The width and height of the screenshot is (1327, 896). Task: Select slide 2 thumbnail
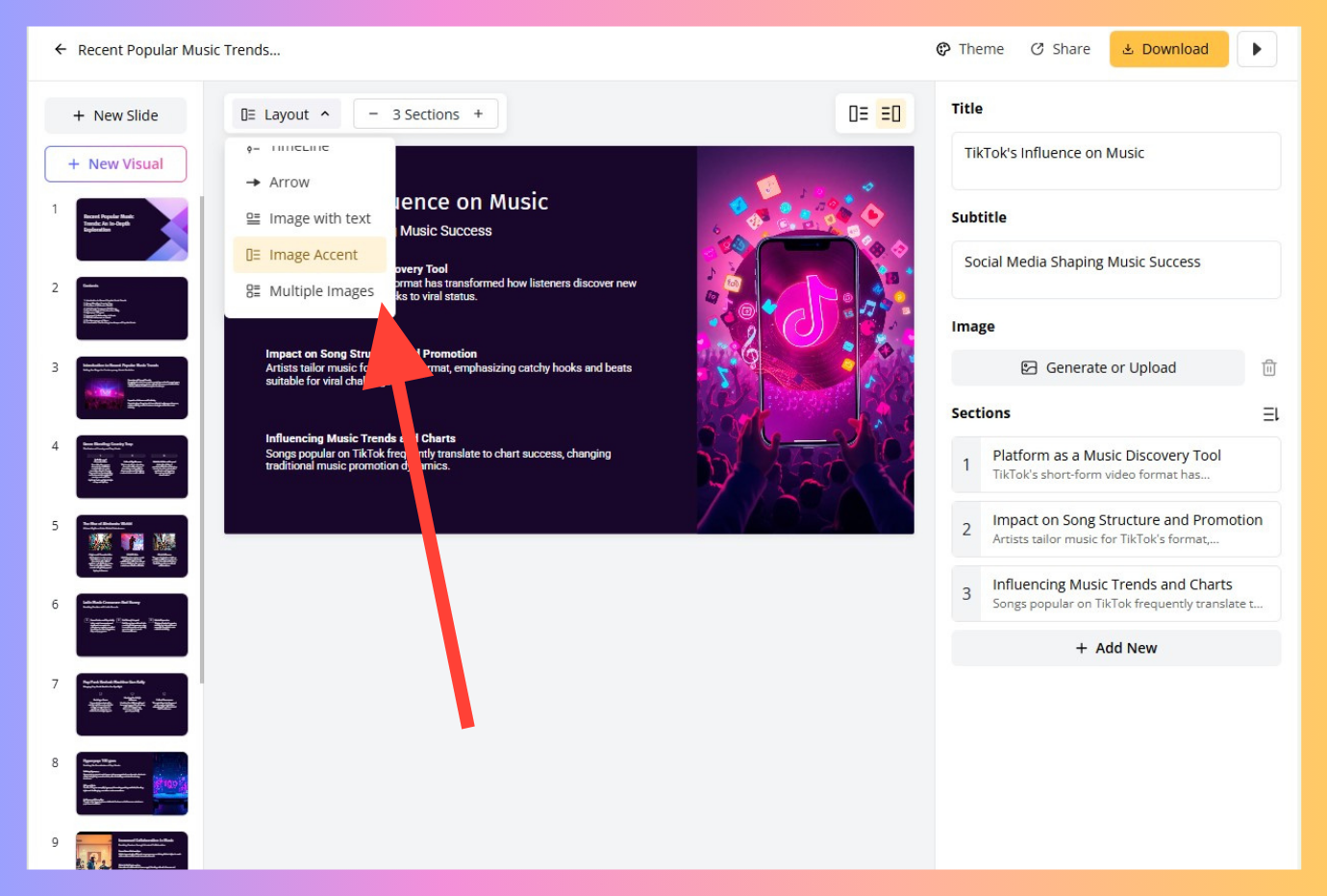click(x=132, y=309)
